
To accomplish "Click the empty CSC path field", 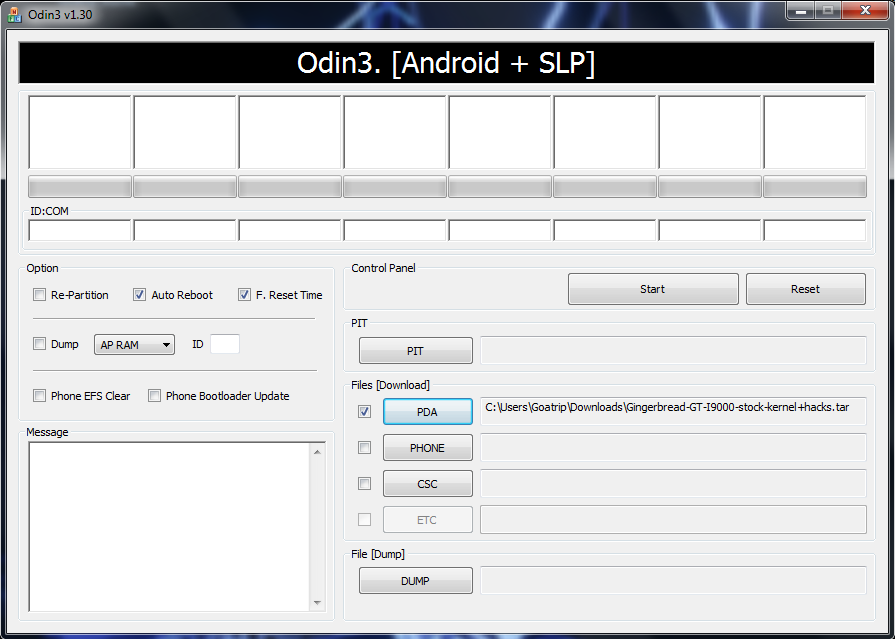I will pyautogui.click(x=674, y=483).
